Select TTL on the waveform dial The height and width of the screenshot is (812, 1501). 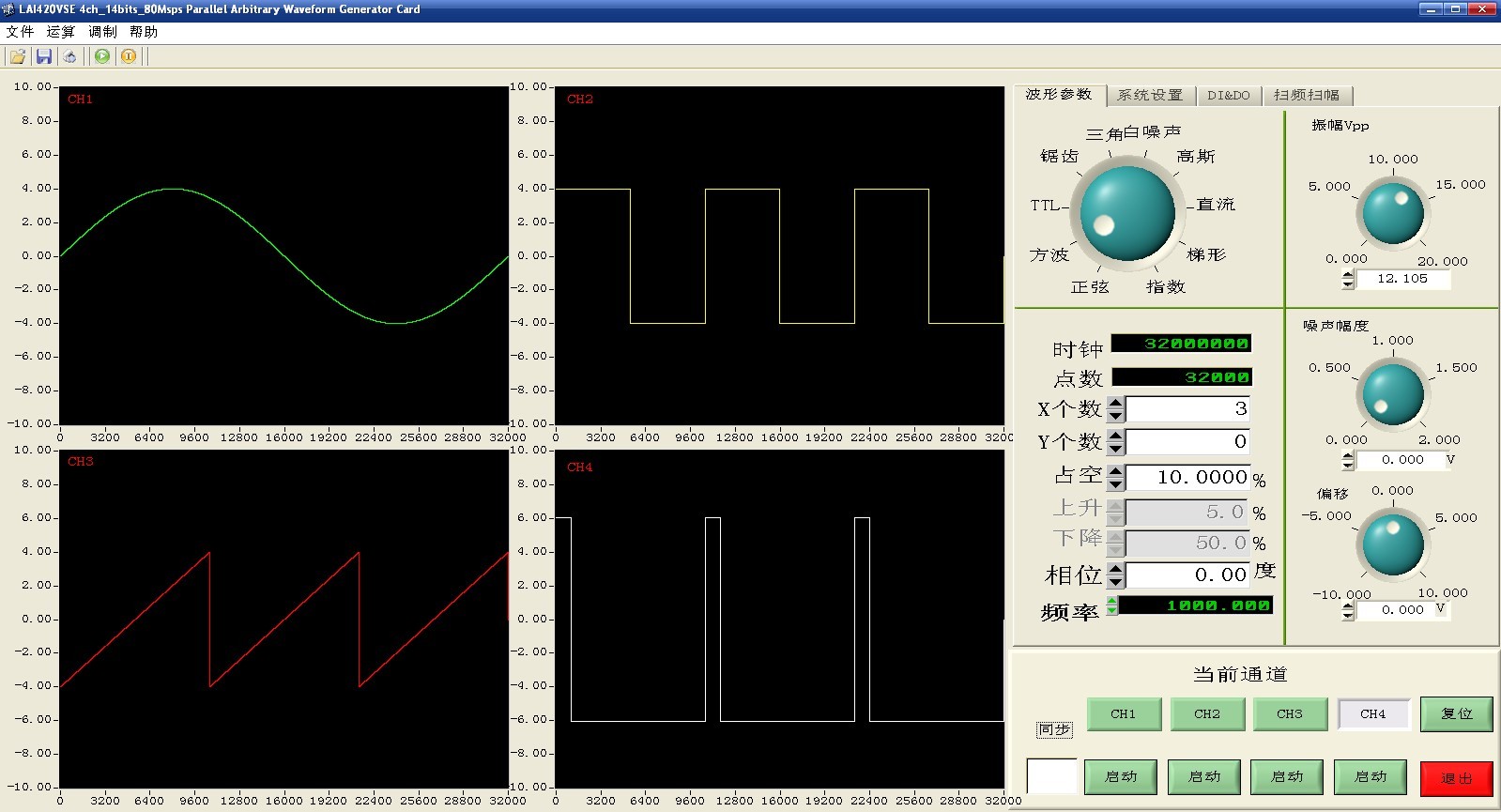point(1045,206)
